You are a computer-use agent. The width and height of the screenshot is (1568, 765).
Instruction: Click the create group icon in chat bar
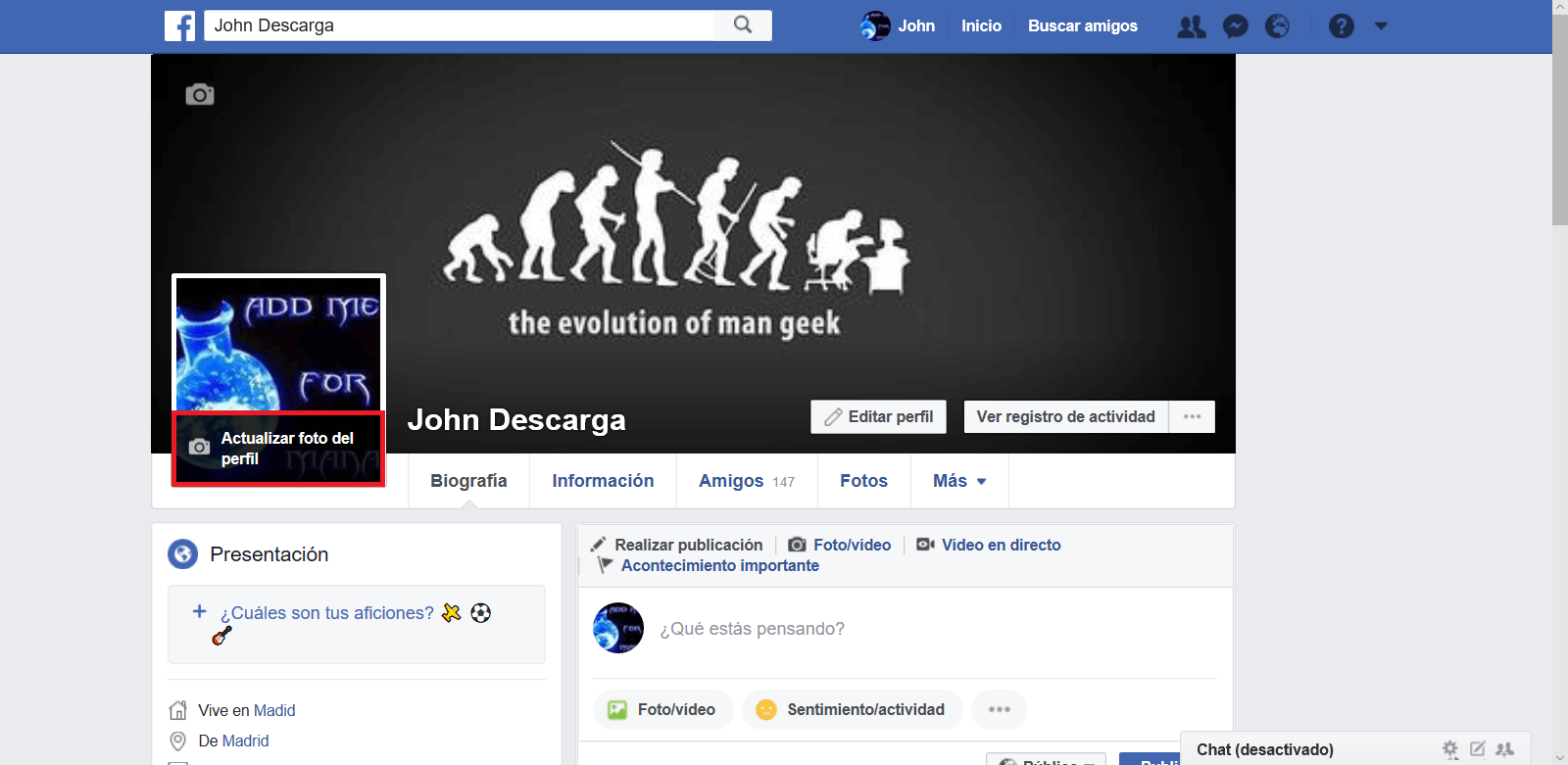(x=1505, y=749)
